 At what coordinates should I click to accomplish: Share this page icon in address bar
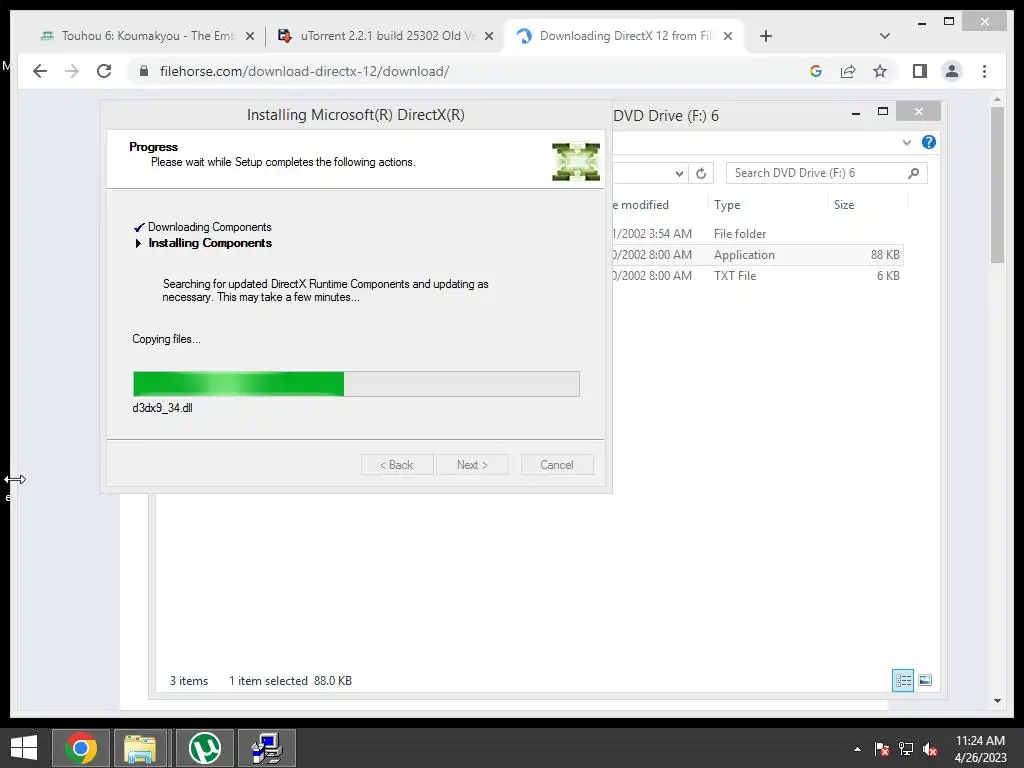(848, 71)
